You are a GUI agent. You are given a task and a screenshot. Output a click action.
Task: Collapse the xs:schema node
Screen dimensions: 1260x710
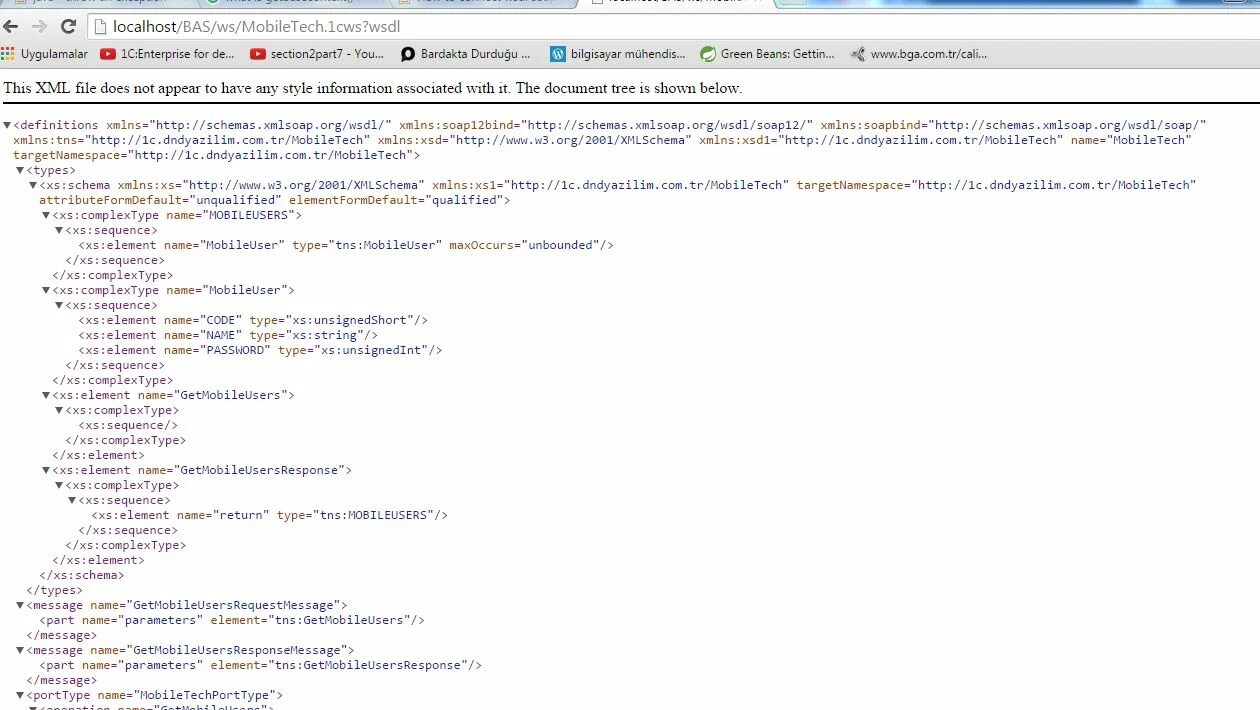(33, 185)
